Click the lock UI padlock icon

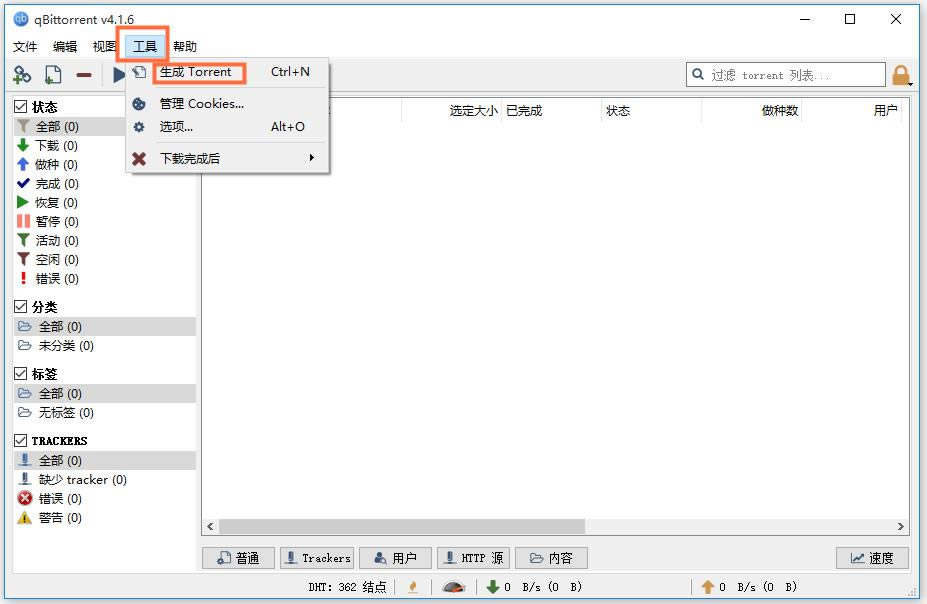pyautogui.click(x=900, y=76)
